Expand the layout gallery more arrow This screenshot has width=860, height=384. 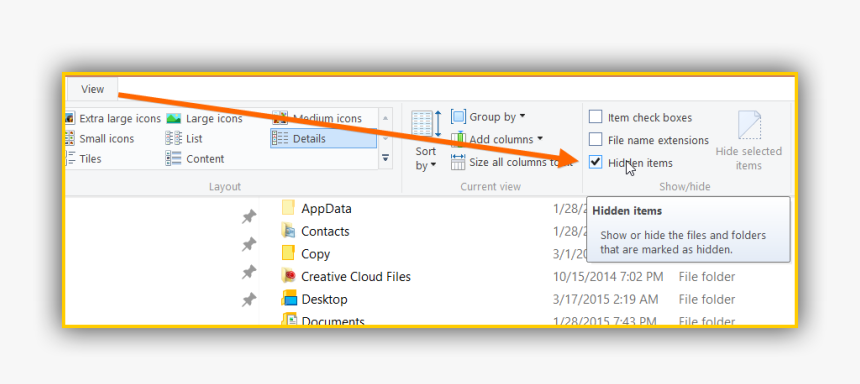(x=386, y=158)
